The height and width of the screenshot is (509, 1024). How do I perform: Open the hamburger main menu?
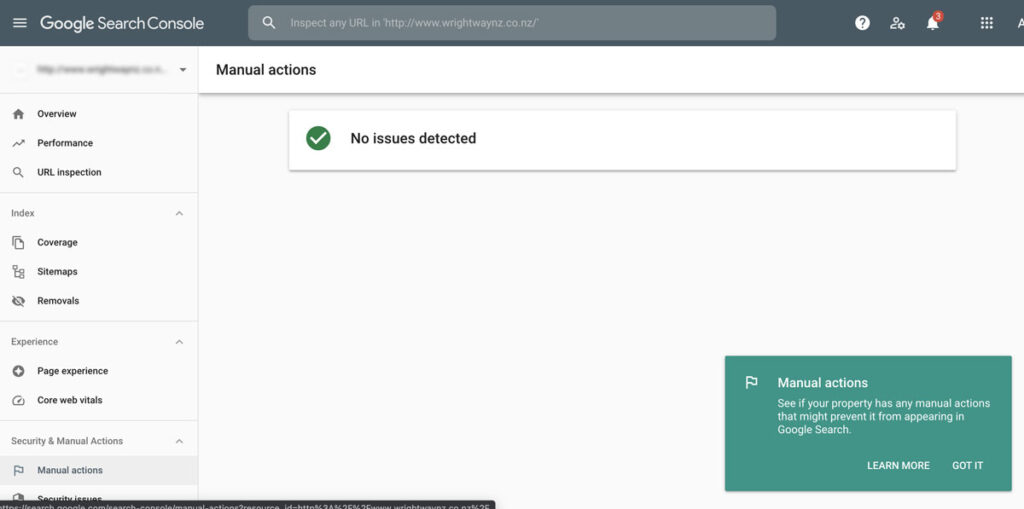[x=20, y=23]
